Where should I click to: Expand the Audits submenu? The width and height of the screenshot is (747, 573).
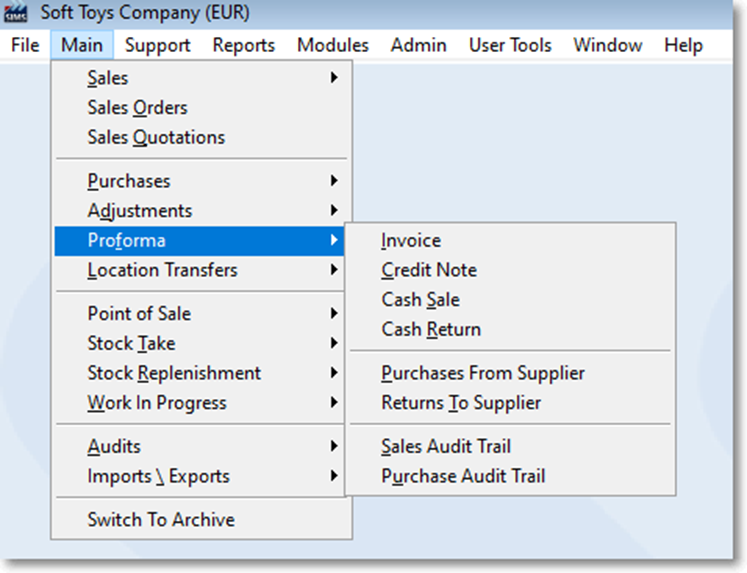click(199, 446)
